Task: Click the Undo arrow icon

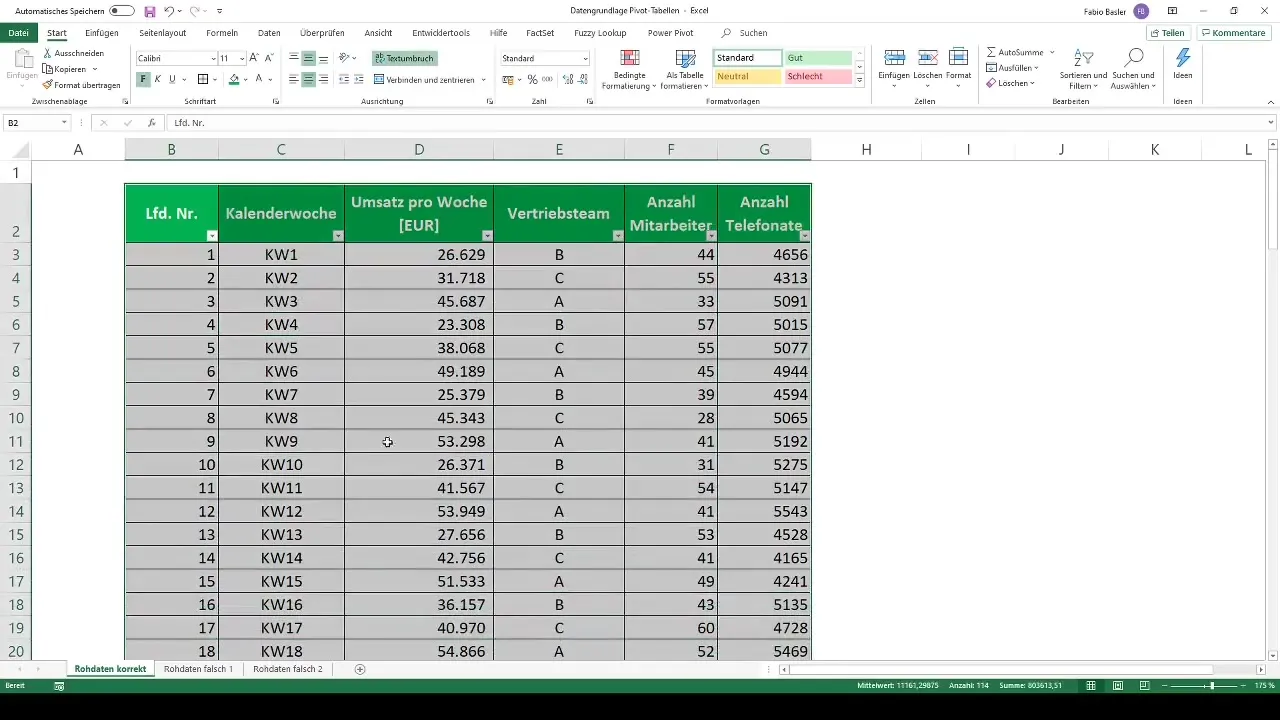Action: coord(169,11)
